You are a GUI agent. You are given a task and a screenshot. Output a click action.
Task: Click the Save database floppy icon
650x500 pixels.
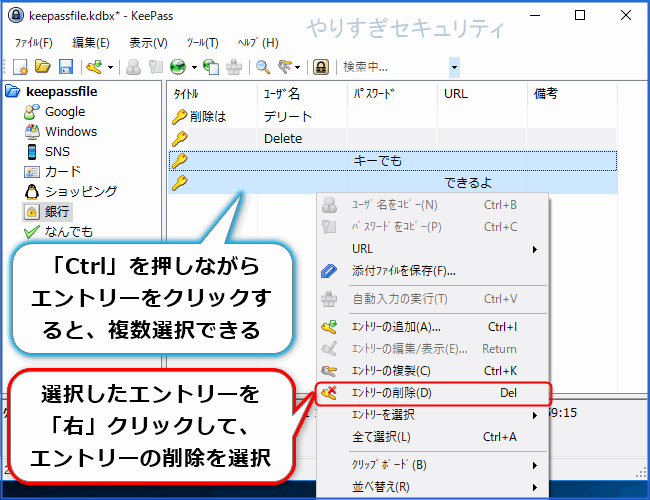click(66, 66)
